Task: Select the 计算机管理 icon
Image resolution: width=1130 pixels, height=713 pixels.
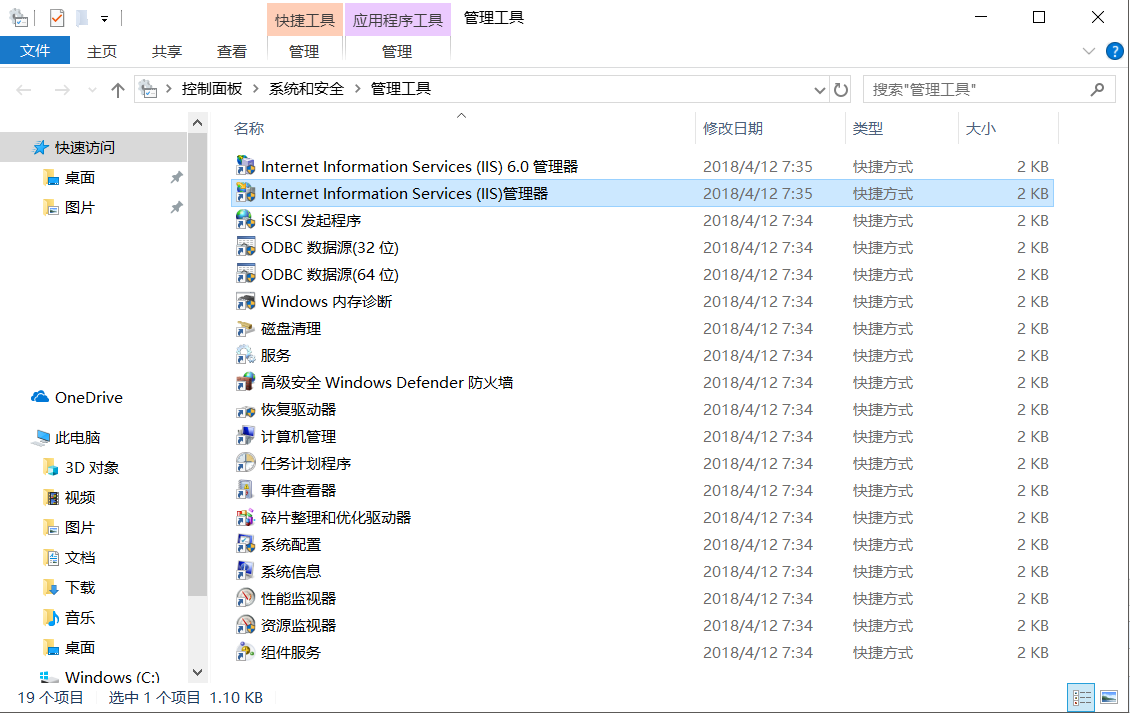Action: [x=246, y=436]
